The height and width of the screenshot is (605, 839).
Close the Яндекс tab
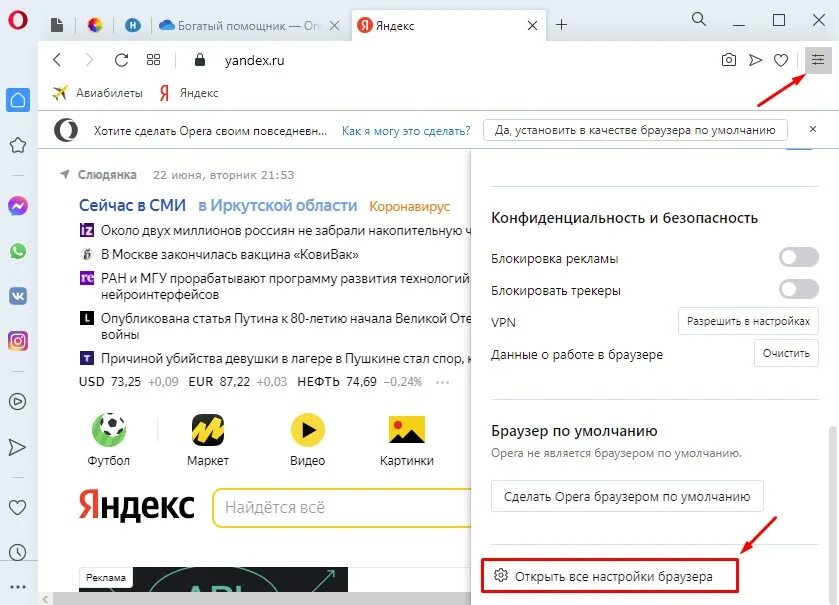pos(532,25)
